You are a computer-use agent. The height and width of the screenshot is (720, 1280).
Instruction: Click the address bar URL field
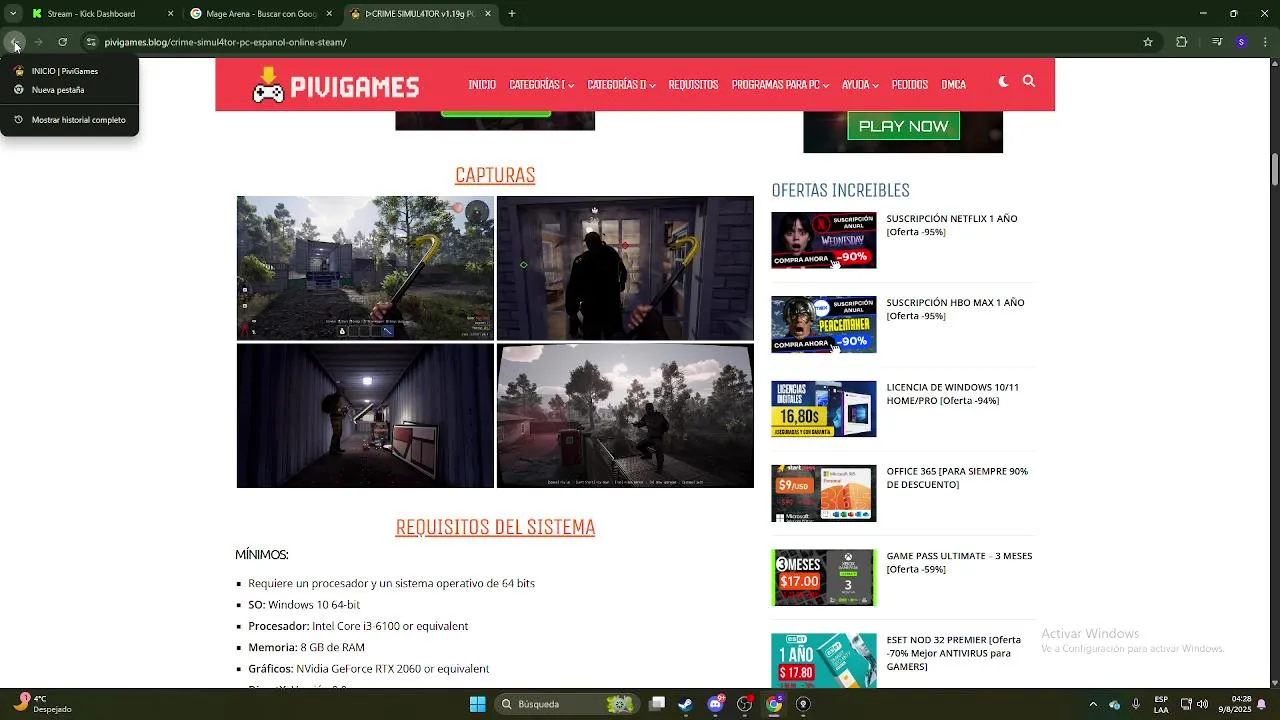(620, 42)
